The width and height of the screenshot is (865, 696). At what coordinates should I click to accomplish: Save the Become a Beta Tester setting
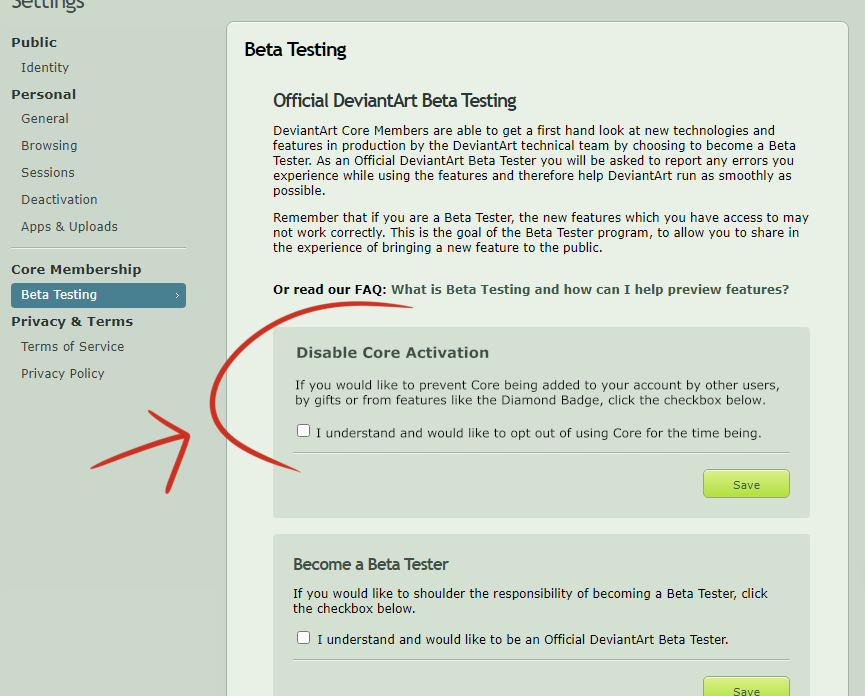(746, 687)
